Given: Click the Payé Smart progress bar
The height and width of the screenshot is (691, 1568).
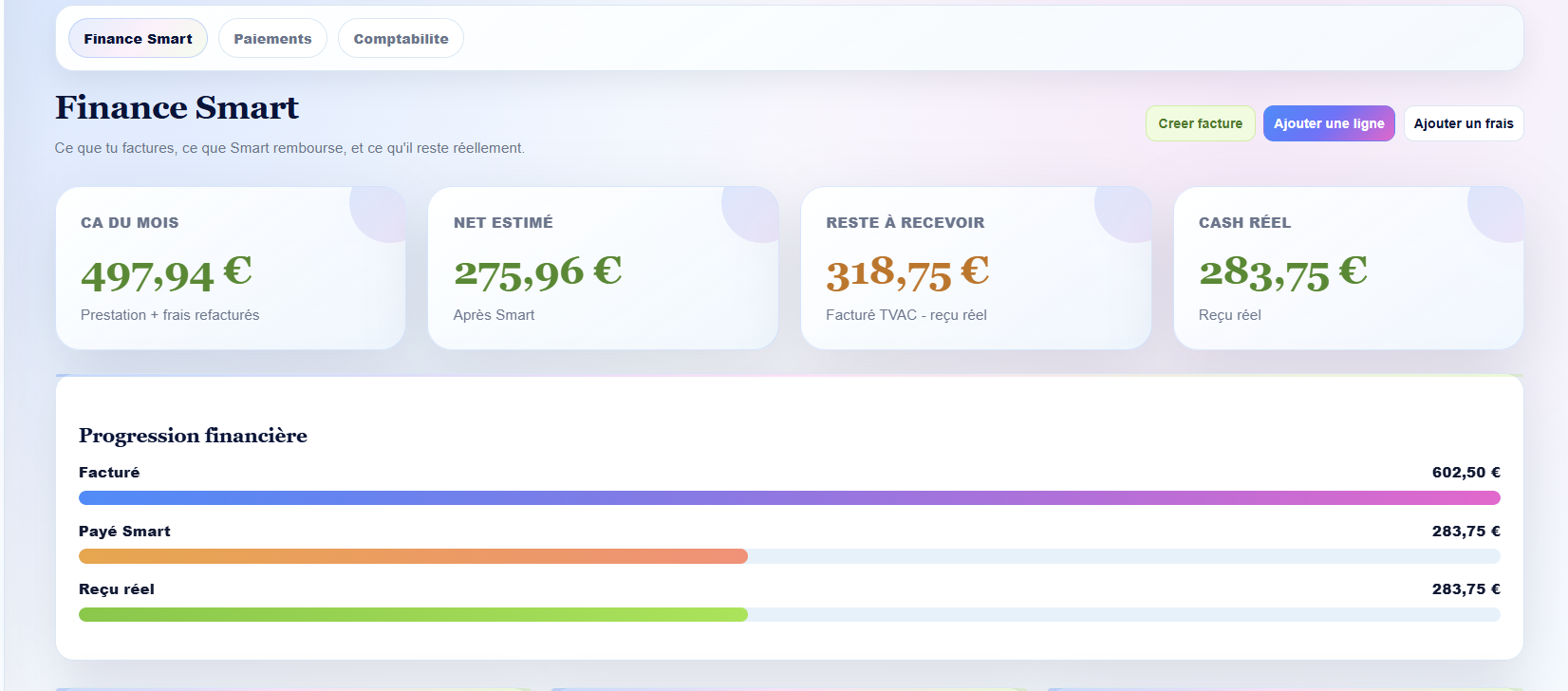Looking at the screenshot, I should pyautogui.click(x=790, y=556).
